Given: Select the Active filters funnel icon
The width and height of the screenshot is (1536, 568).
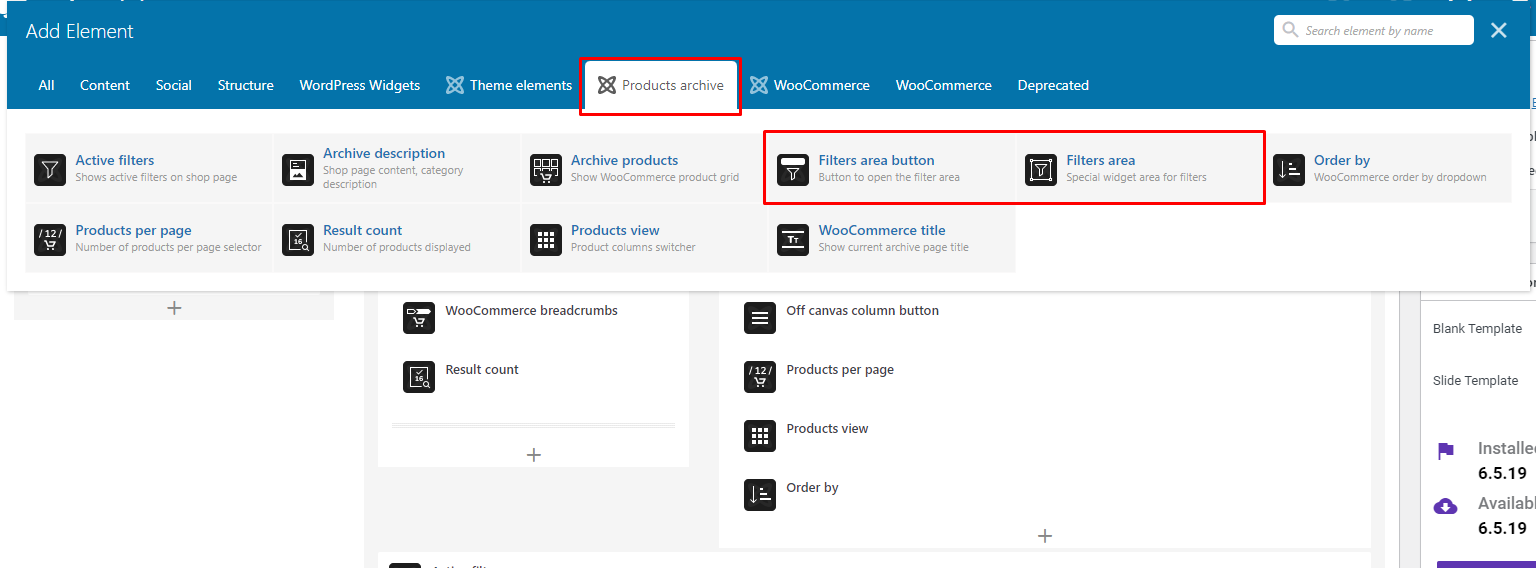Looking at the screenshot, I should (x=50, y=169).
